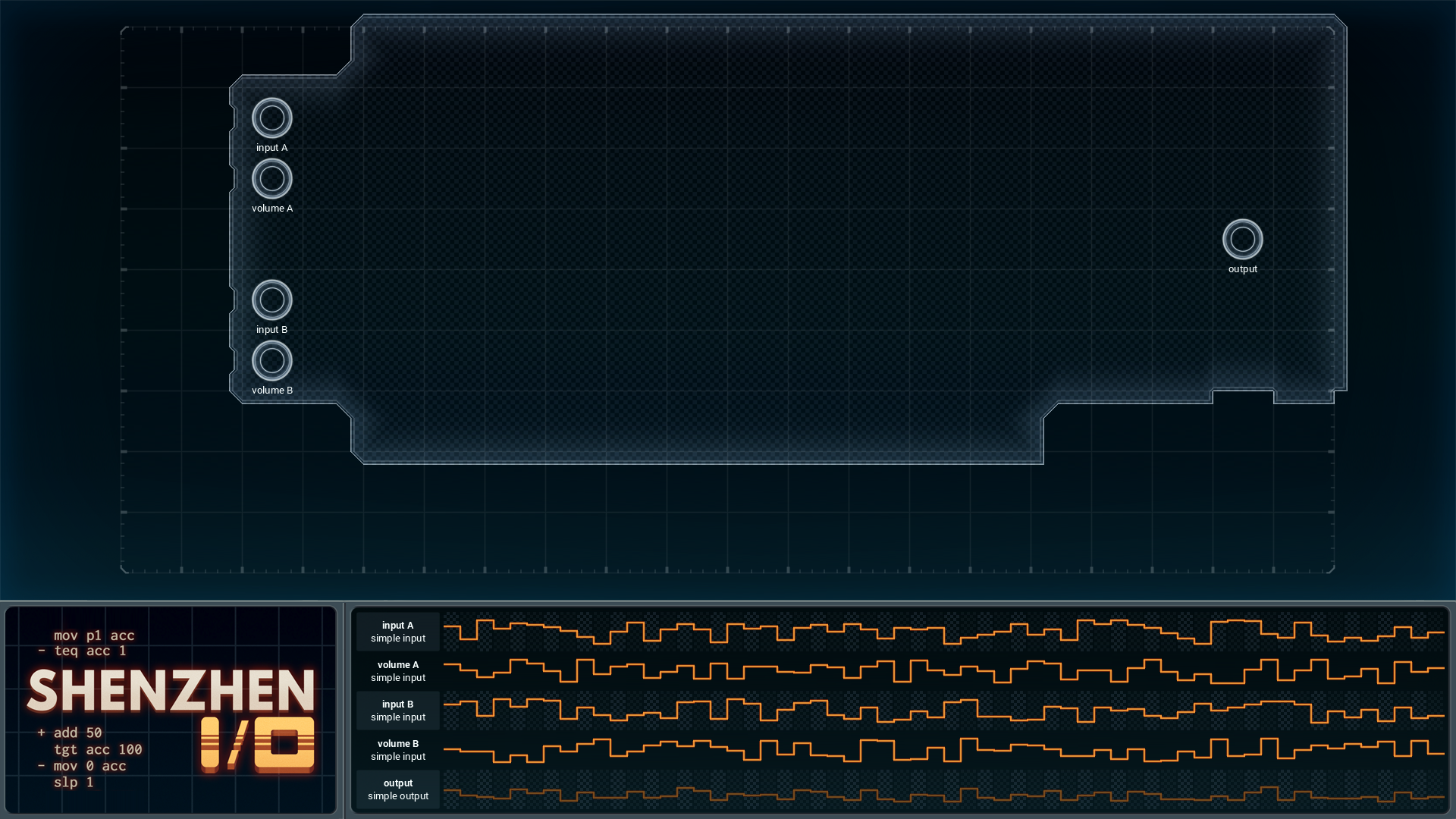Viewport: 1456px width, 819px height.
Task: Click the output connector pin
Action: [x=1242, y=240]
